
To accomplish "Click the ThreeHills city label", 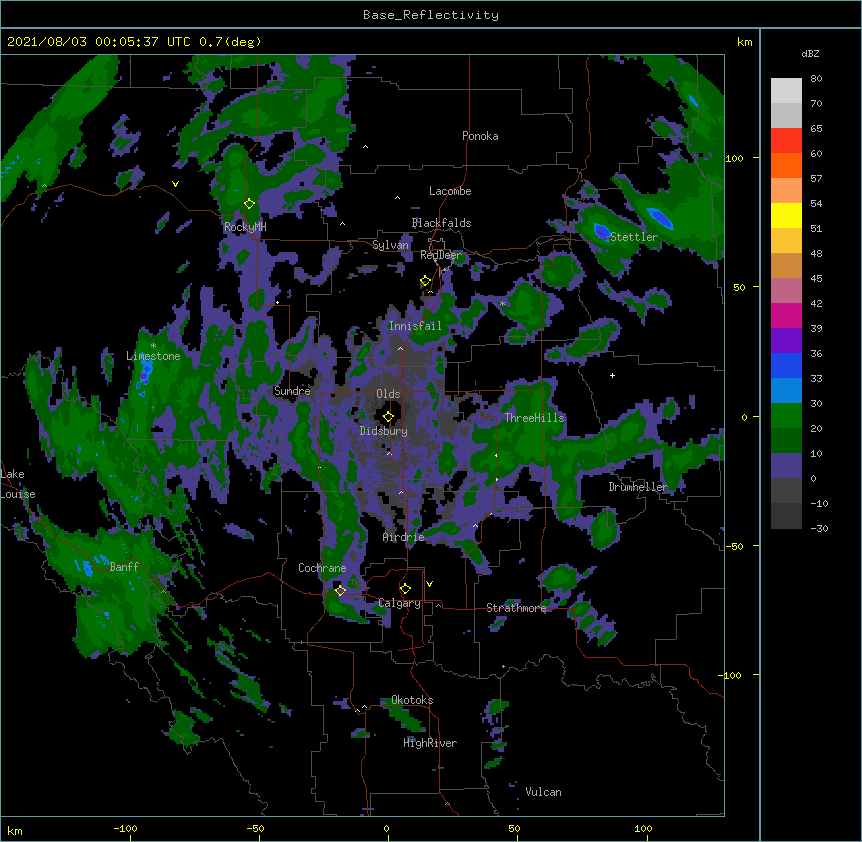I will point(534,418).
